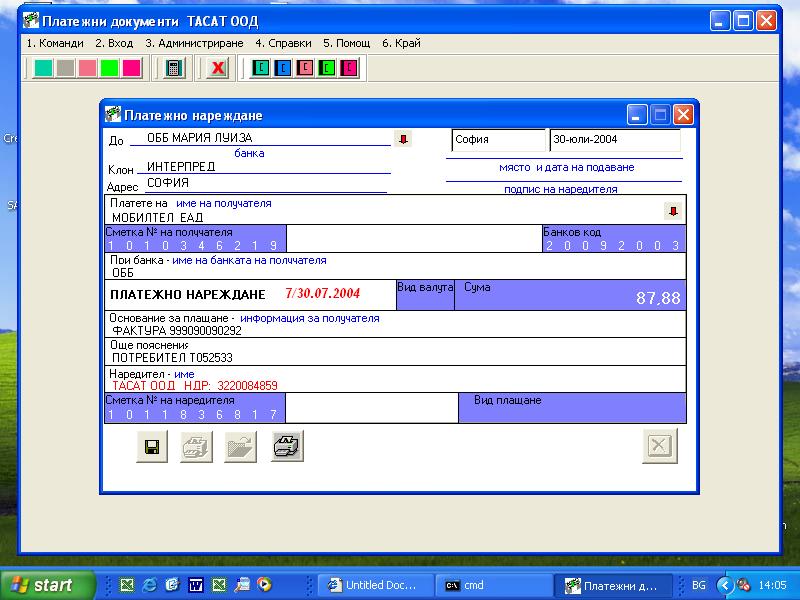Pick the plain bright green square in toolbar

(x=109, y=68)
